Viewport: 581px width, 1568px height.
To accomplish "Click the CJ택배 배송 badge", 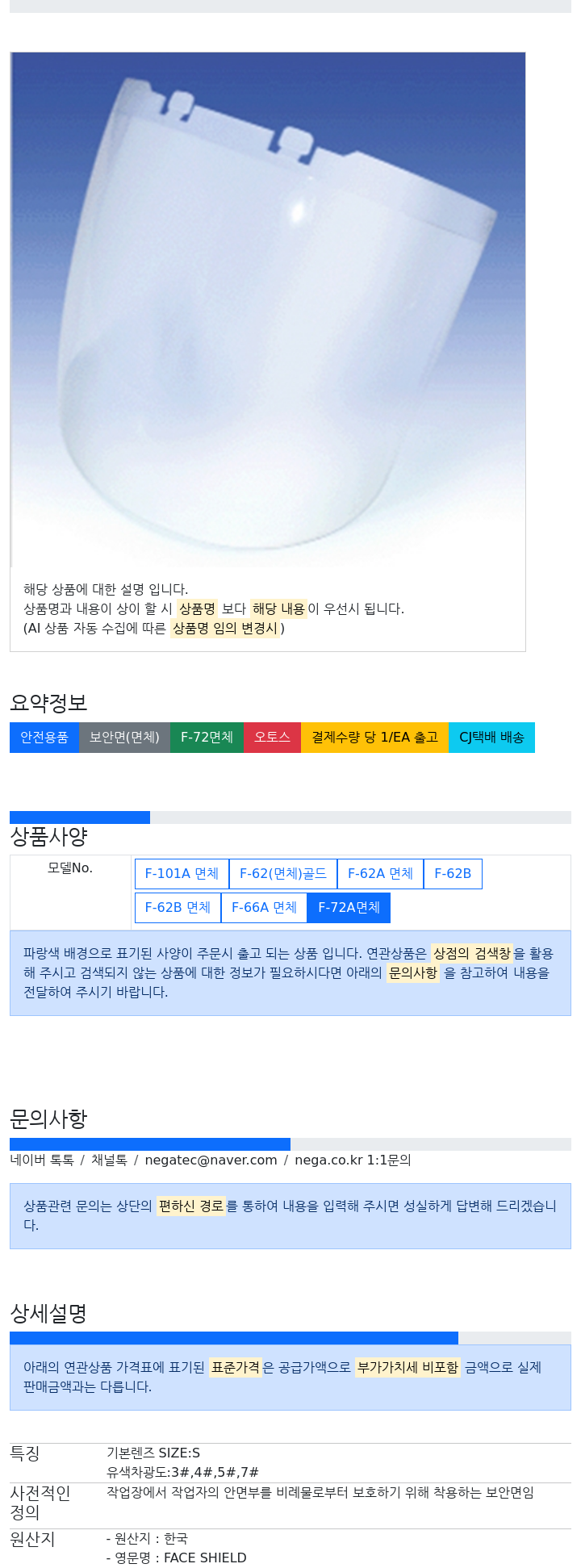I will click(491, 738).
